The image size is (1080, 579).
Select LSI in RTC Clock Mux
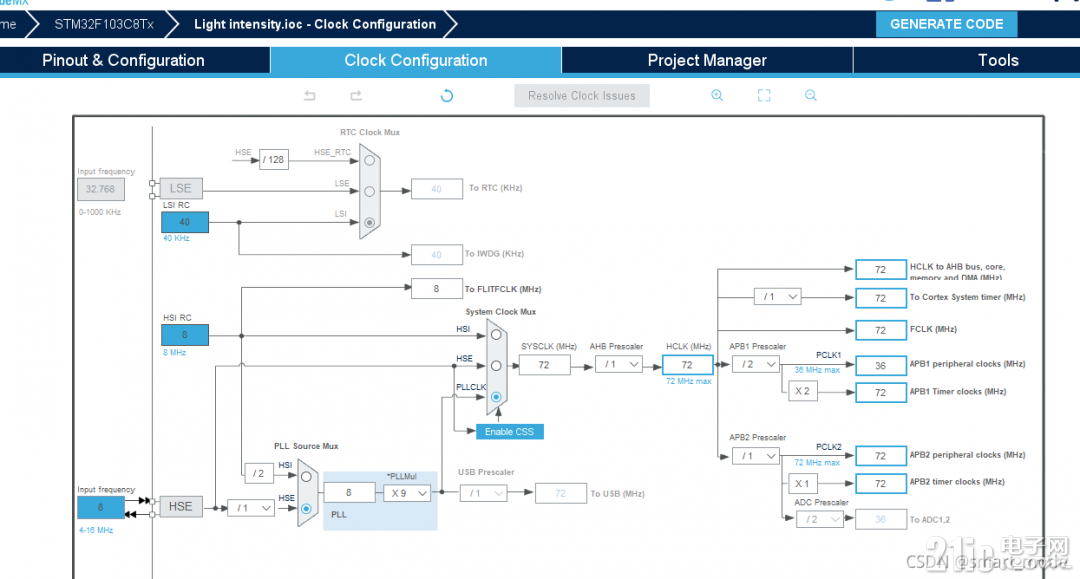point(370,222)
